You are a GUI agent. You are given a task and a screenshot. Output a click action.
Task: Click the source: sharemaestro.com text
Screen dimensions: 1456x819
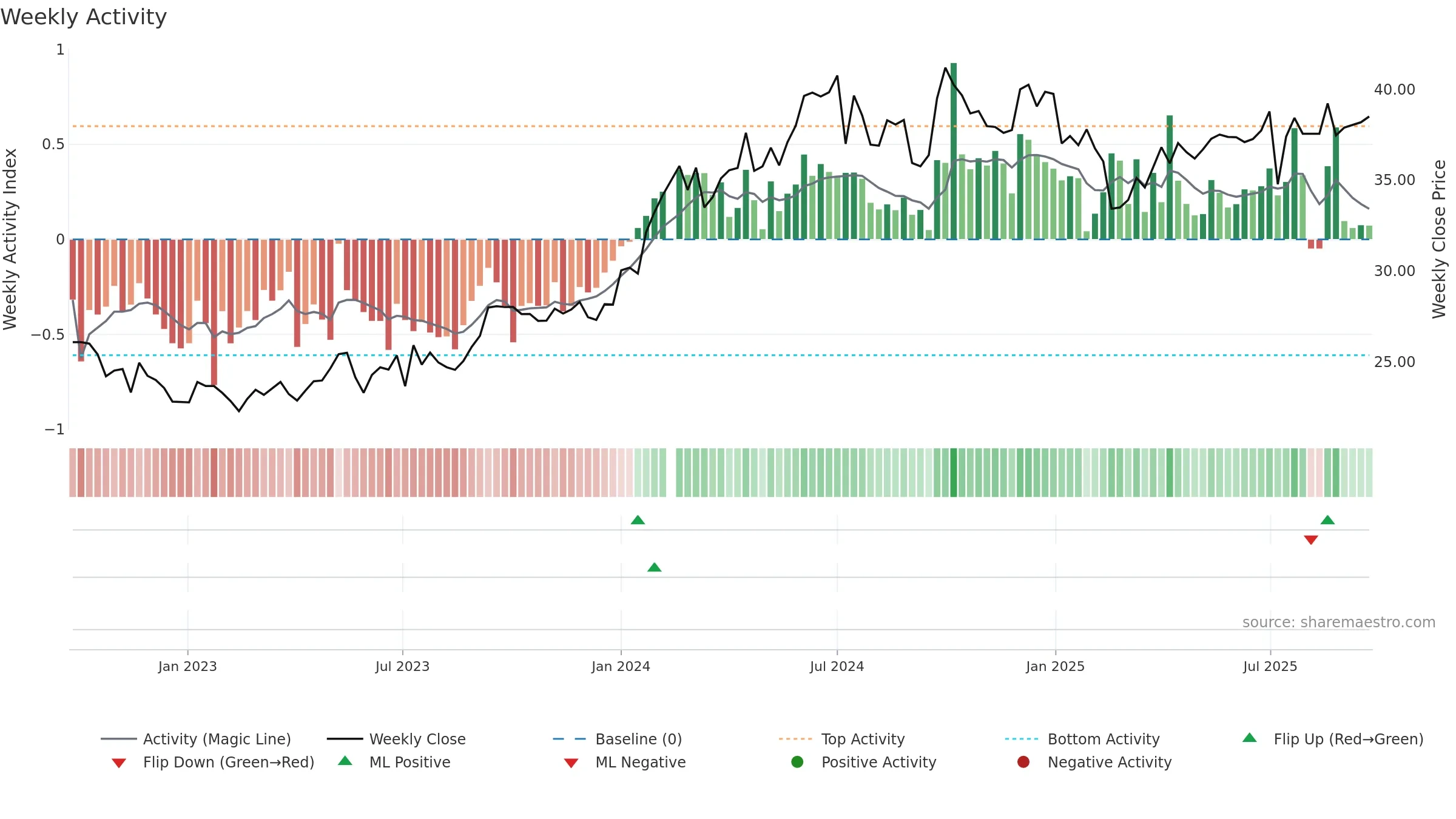pos(1339,622)
